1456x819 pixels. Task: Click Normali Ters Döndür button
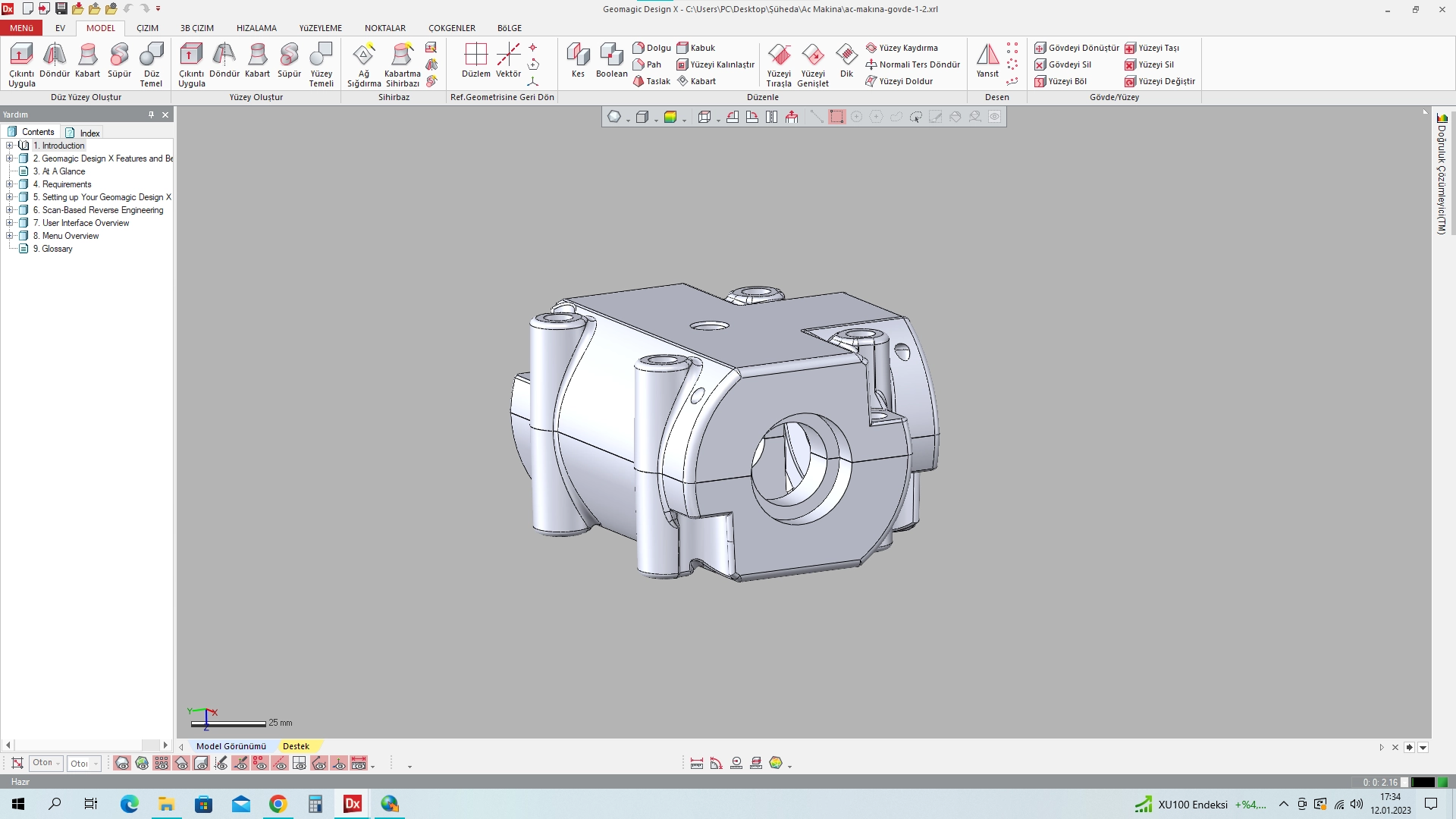(913, 64)
